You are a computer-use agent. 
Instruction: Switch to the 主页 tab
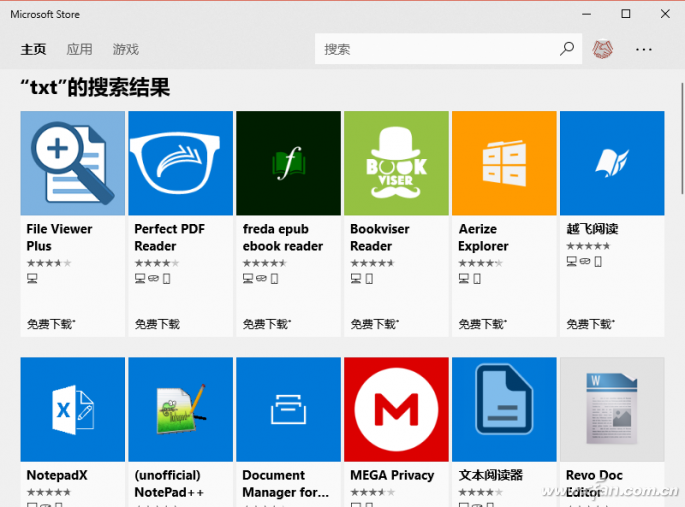(x=33, y=49)
